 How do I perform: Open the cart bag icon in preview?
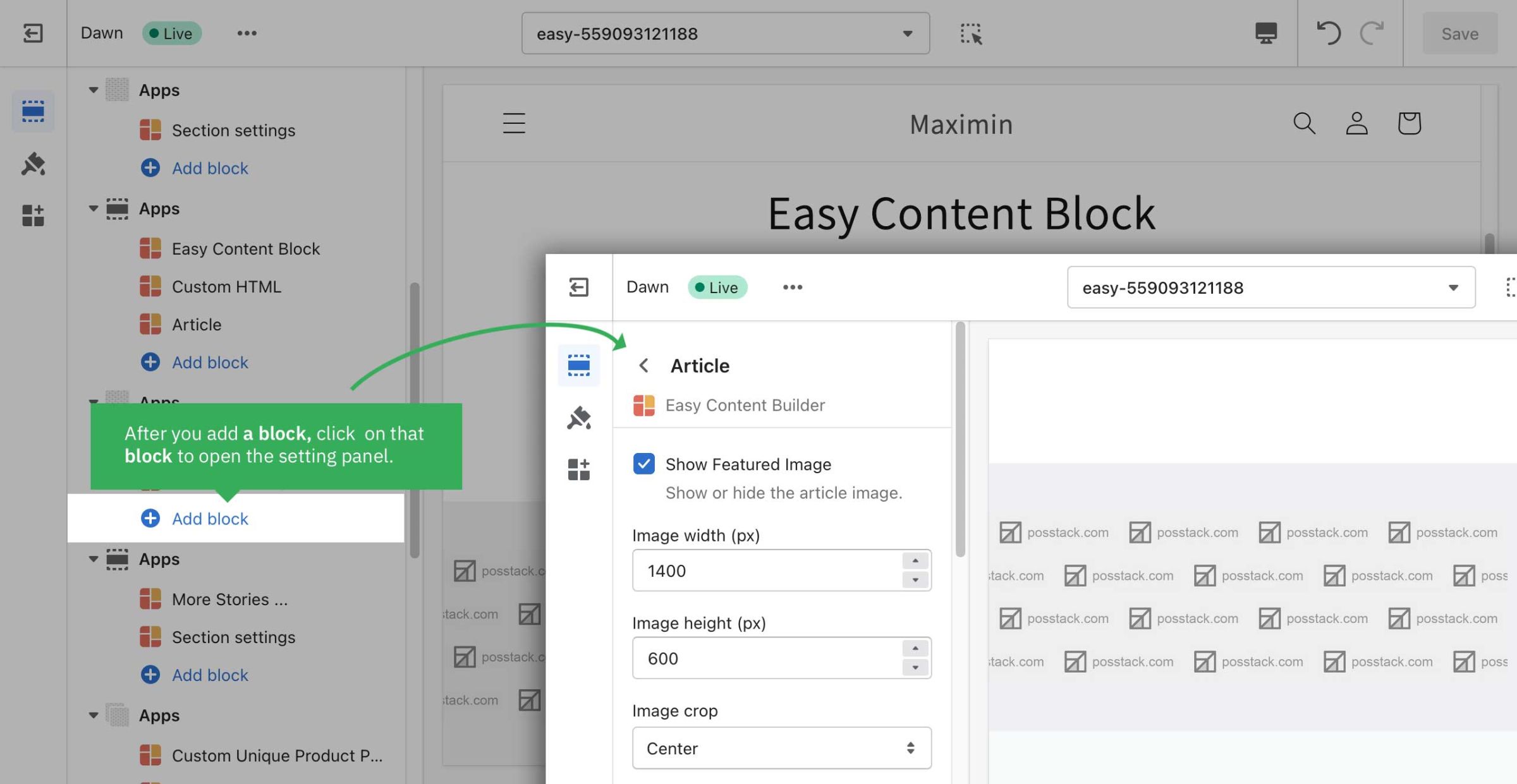[x=1409, y=123]
